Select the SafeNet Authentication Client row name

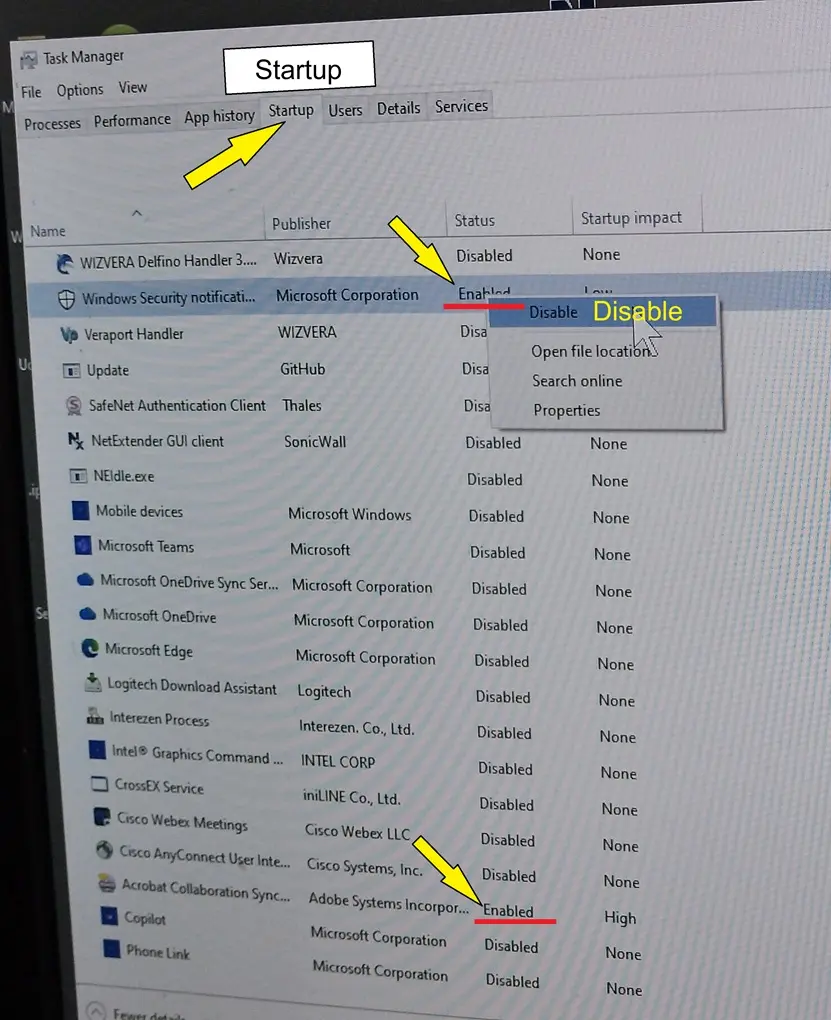pos(177,406)
